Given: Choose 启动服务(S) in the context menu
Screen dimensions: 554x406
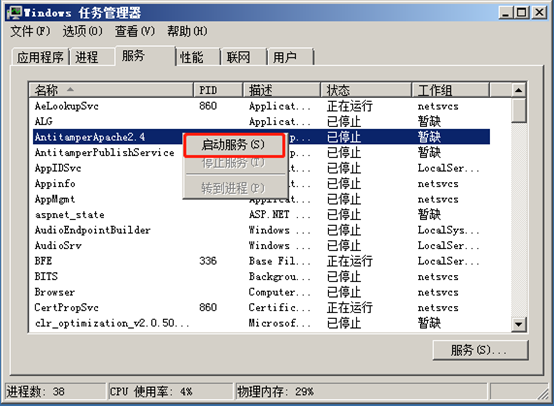Looking at the screenshot, I should [x=234, y=145].
